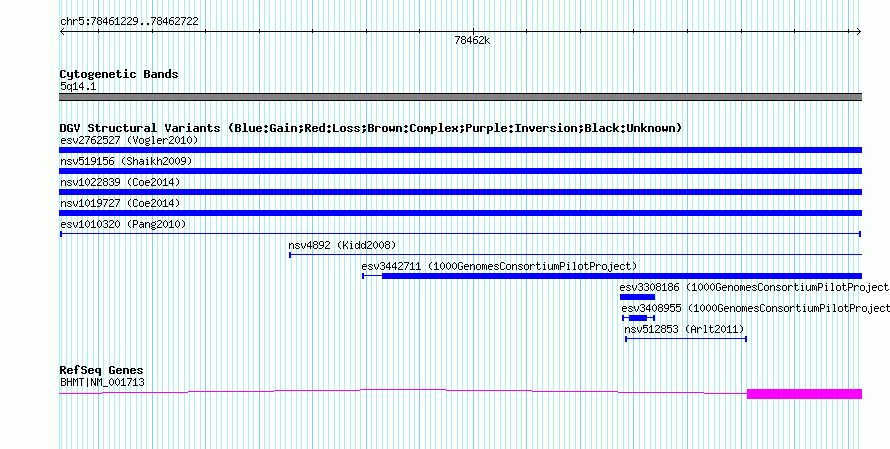
Task: Open esv3408955 variant label
Action: 755,308
